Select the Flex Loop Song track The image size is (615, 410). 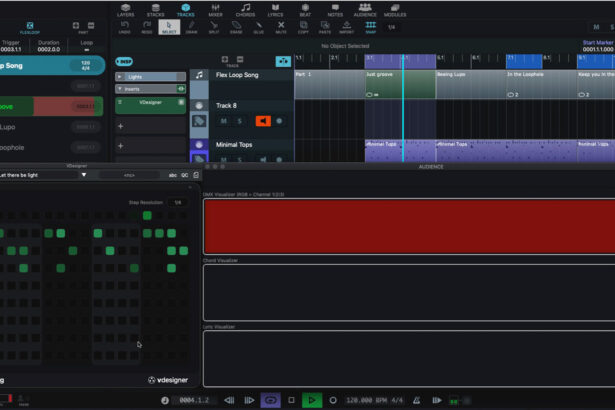click(x=237, y=75)
